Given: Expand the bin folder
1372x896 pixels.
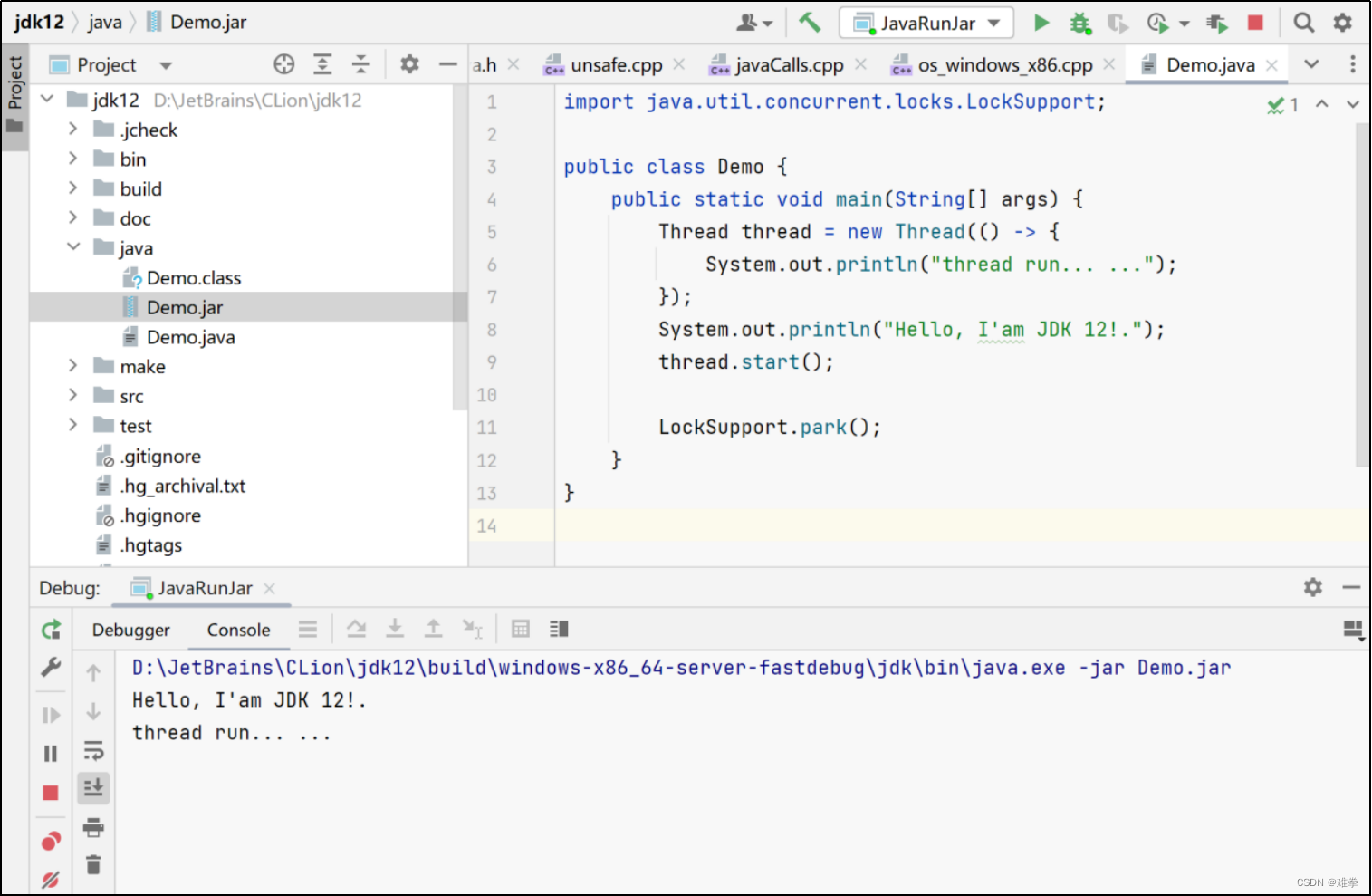Looking at the screenshot, I should coord(73,159).
